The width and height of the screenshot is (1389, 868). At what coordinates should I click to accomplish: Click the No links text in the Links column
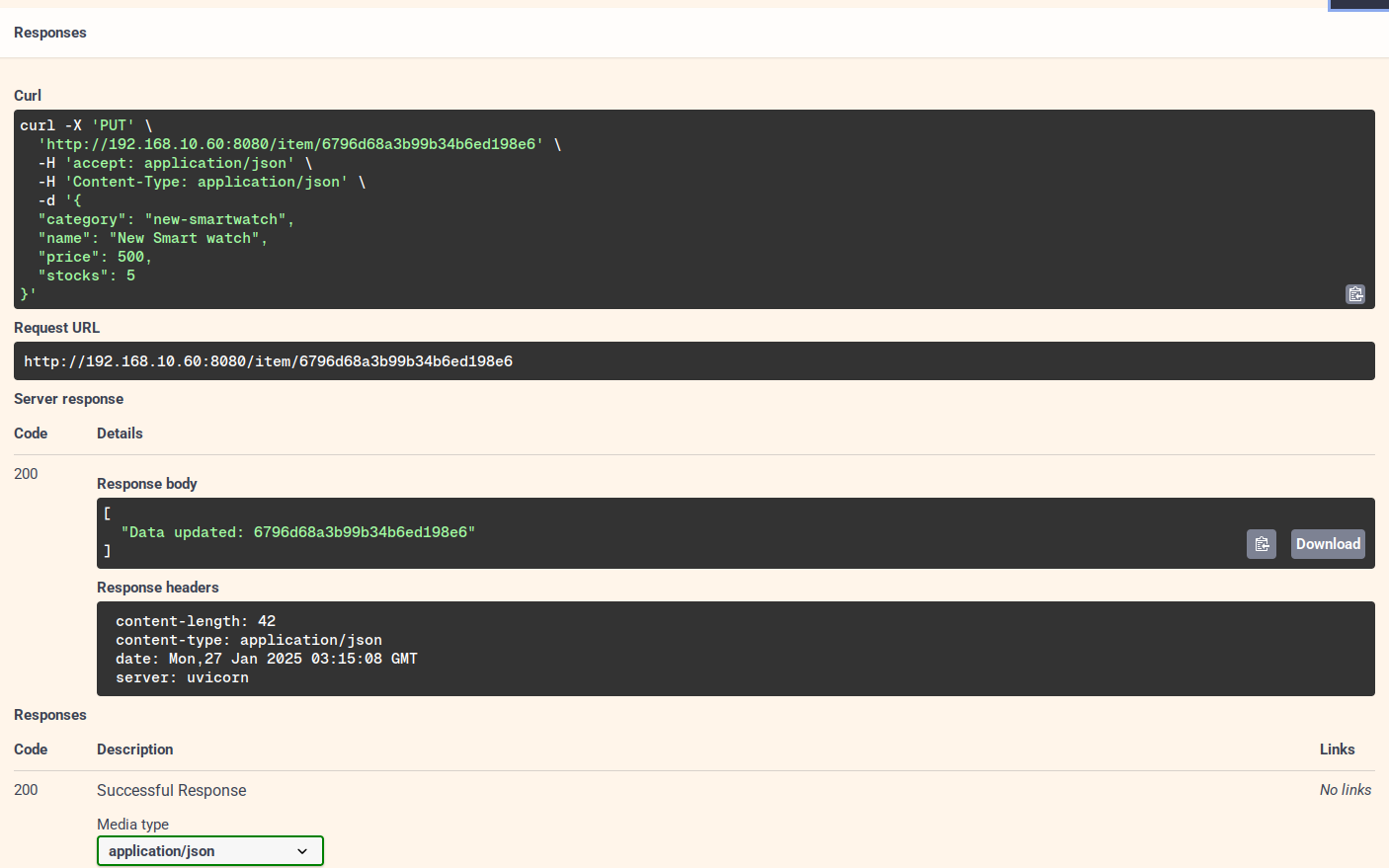[x=1346, y=789]
